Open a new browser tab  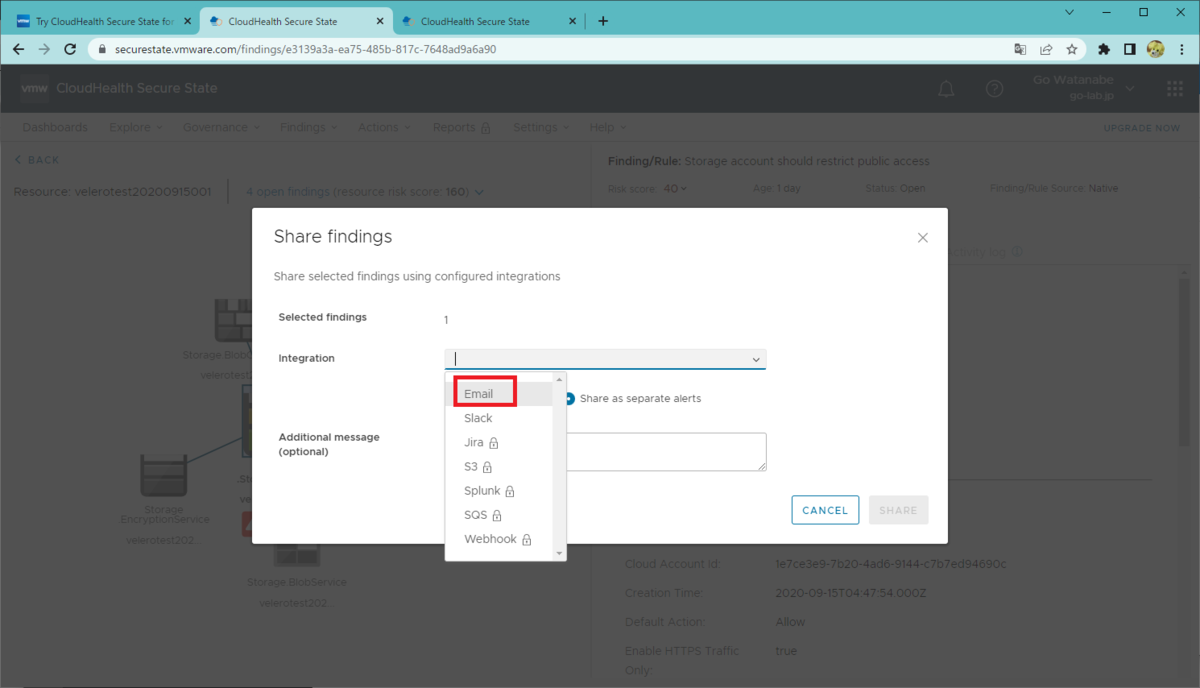click(603, 21)
